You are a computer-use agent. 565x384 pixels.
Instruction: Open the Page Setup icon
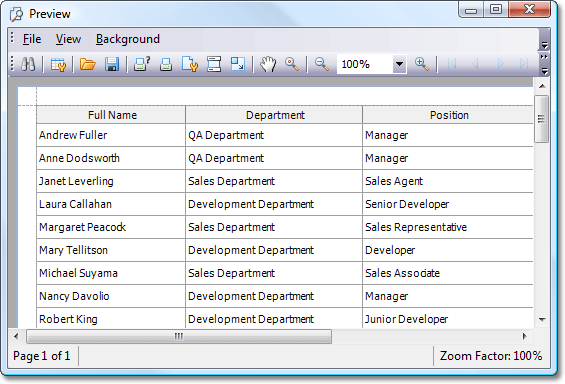coord(190,64)
